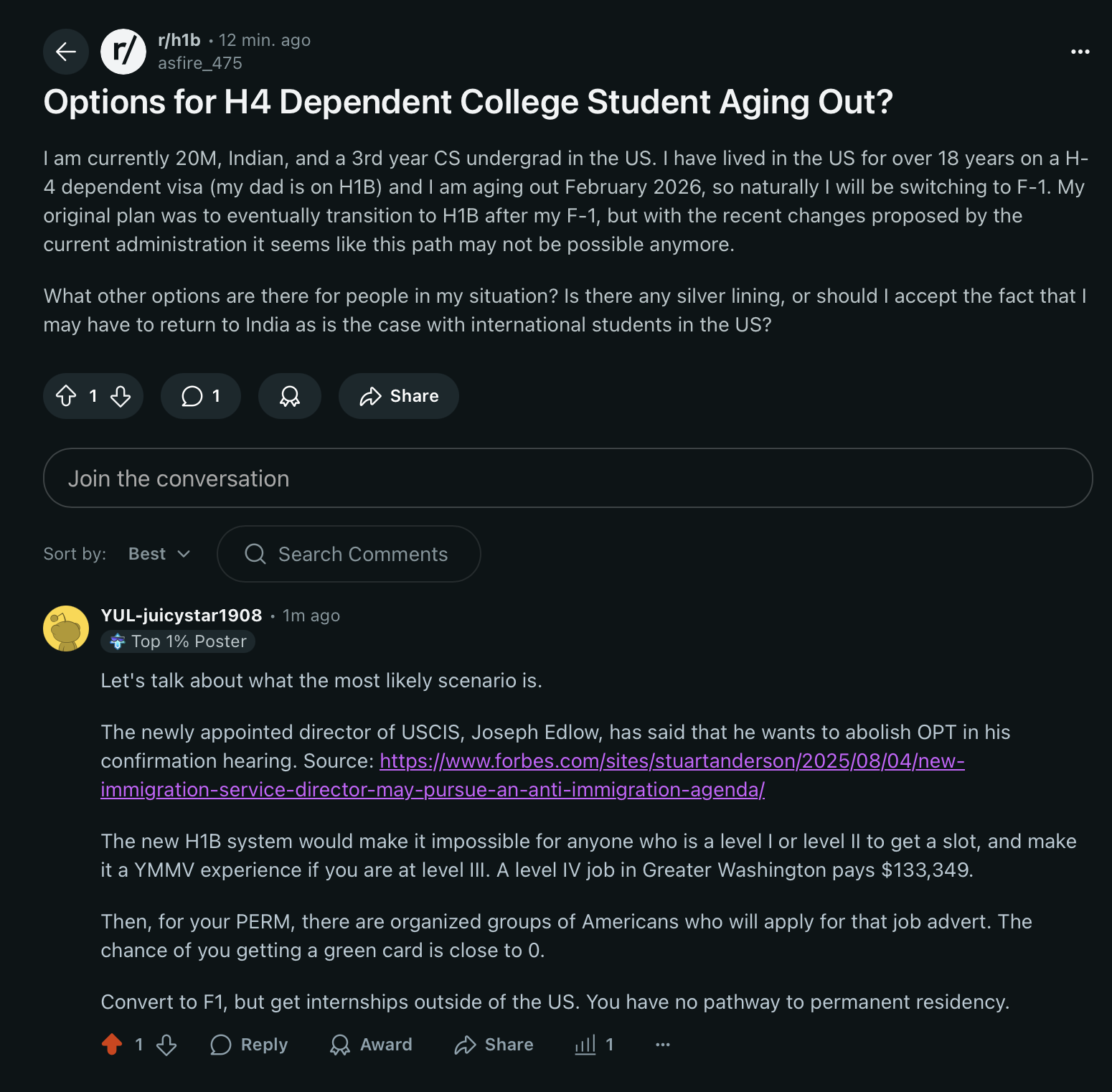This screenshot has height=1092, width=1112.
Task: Reply to YUL-juicystar1908's comment
Action: 250,1045
